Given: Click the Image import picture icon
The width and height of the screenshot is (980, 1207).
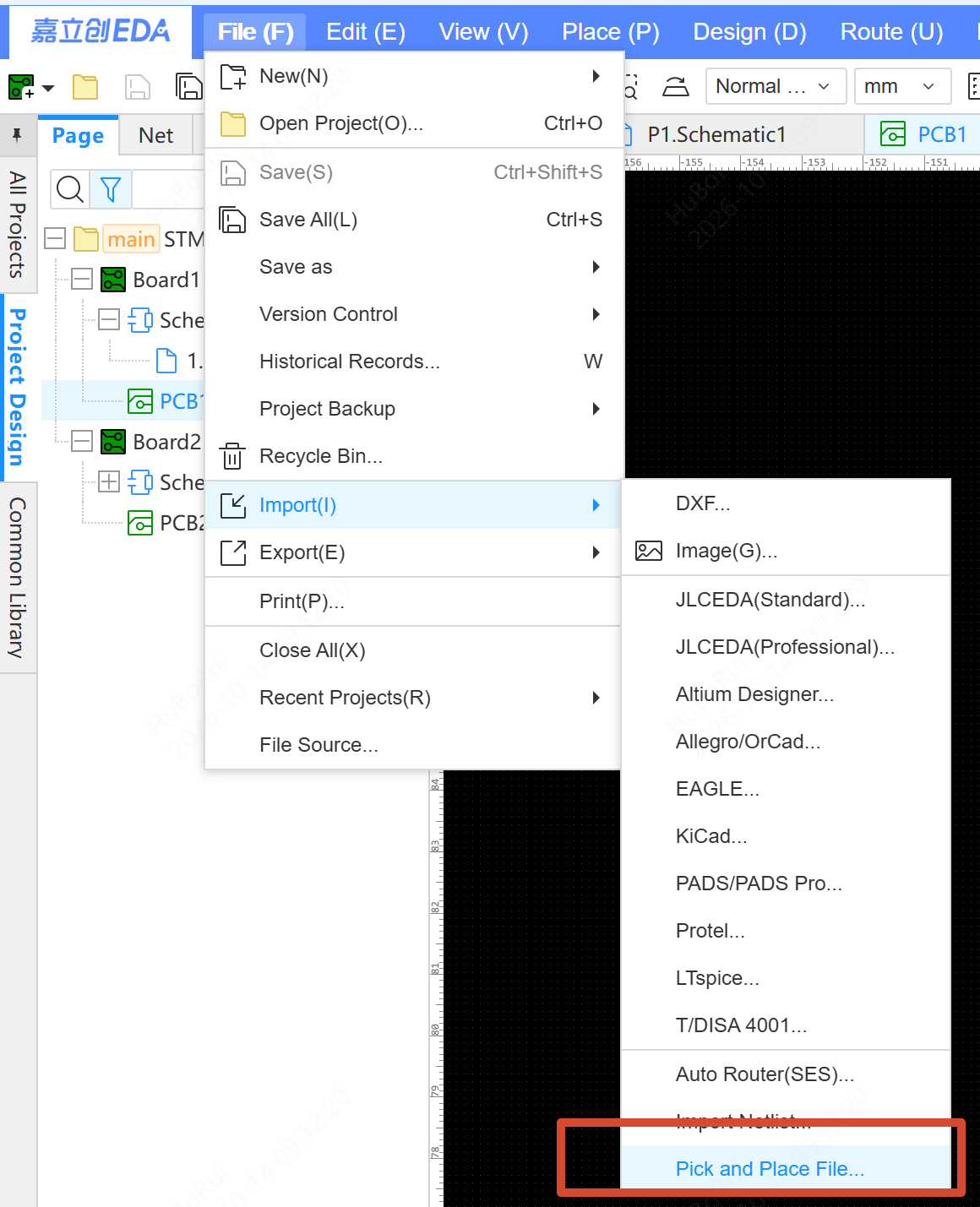Looking at the screenshot, I should point(649,551).
